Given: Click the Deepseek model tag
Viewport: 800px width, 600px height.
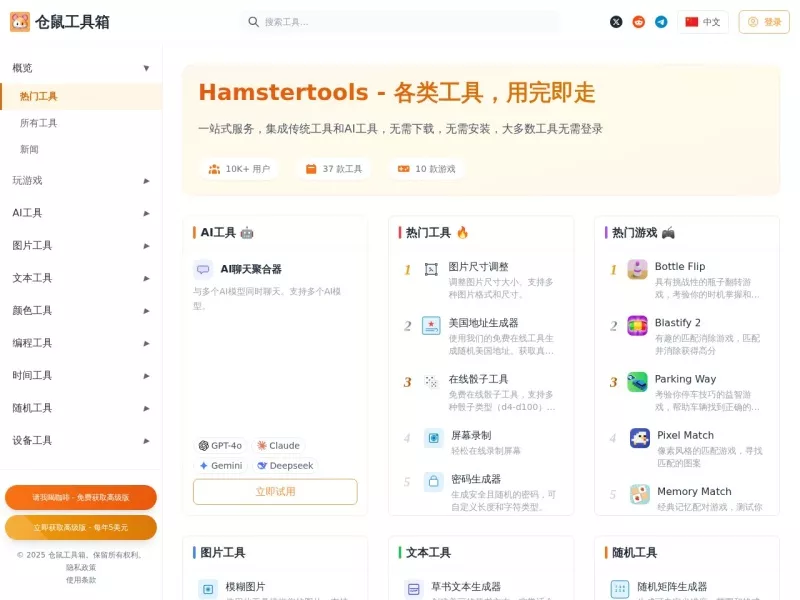Looking at the screenshot, I should tap(285, 466).
